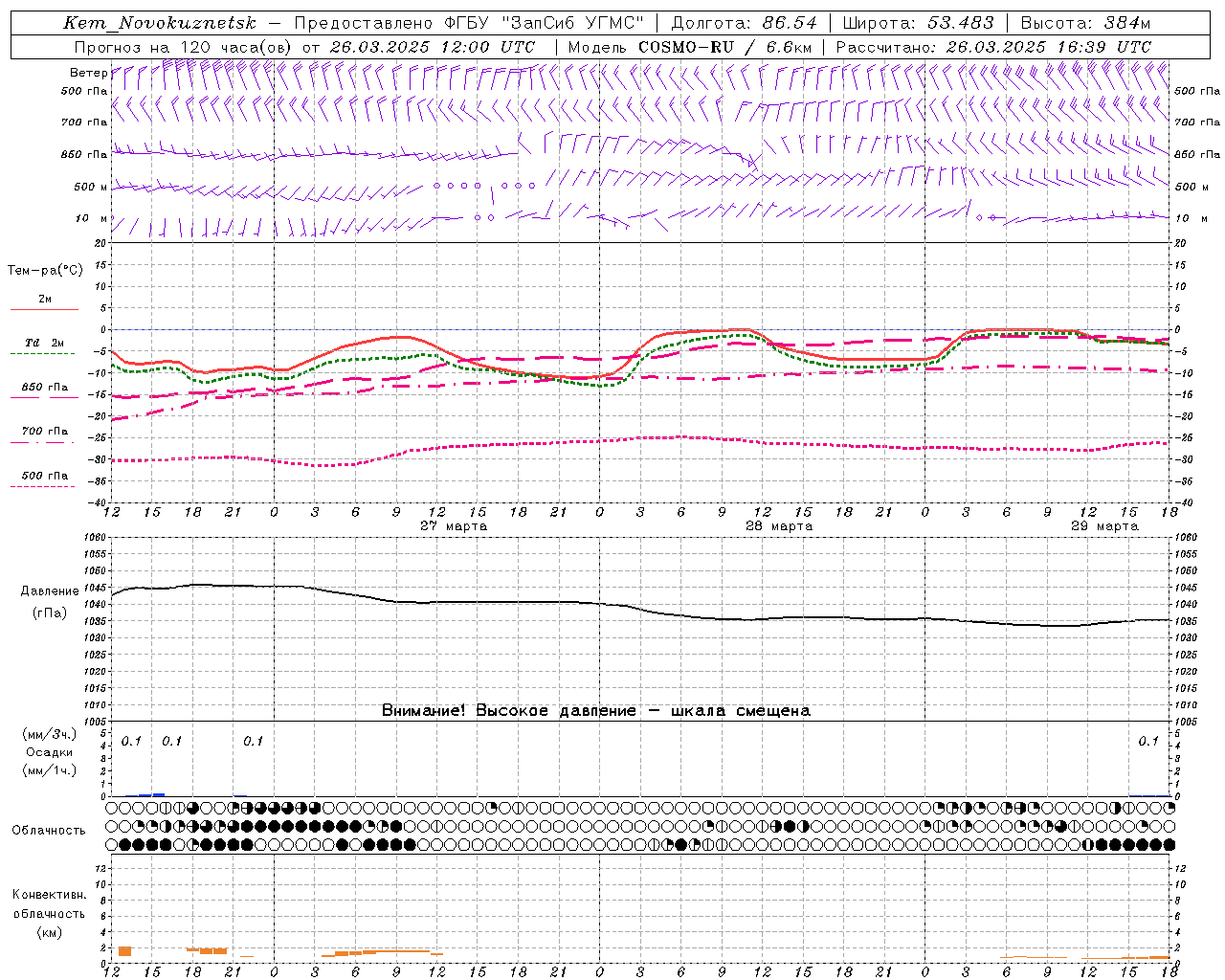Click 'Предоставлено ФГБУ ЗапСиб УГМС' provider text
Screen dimensions: 1225x980
pyautogui.click(x=469, y=23)
